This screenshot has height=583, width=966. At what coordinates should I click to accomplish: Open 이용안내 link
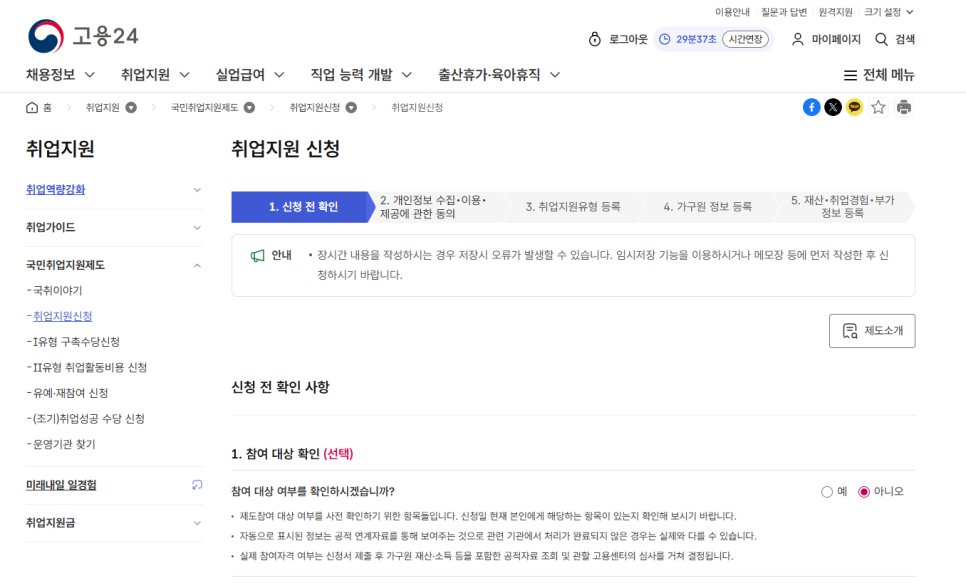[x=732, y=12]
